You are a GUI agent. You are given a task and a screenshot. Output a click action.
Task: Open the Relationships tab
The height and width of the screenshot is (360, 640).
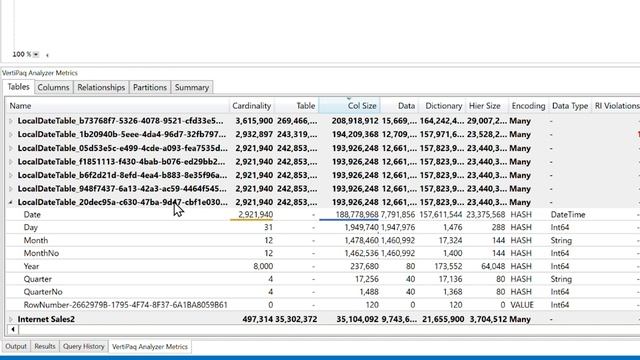101,87
